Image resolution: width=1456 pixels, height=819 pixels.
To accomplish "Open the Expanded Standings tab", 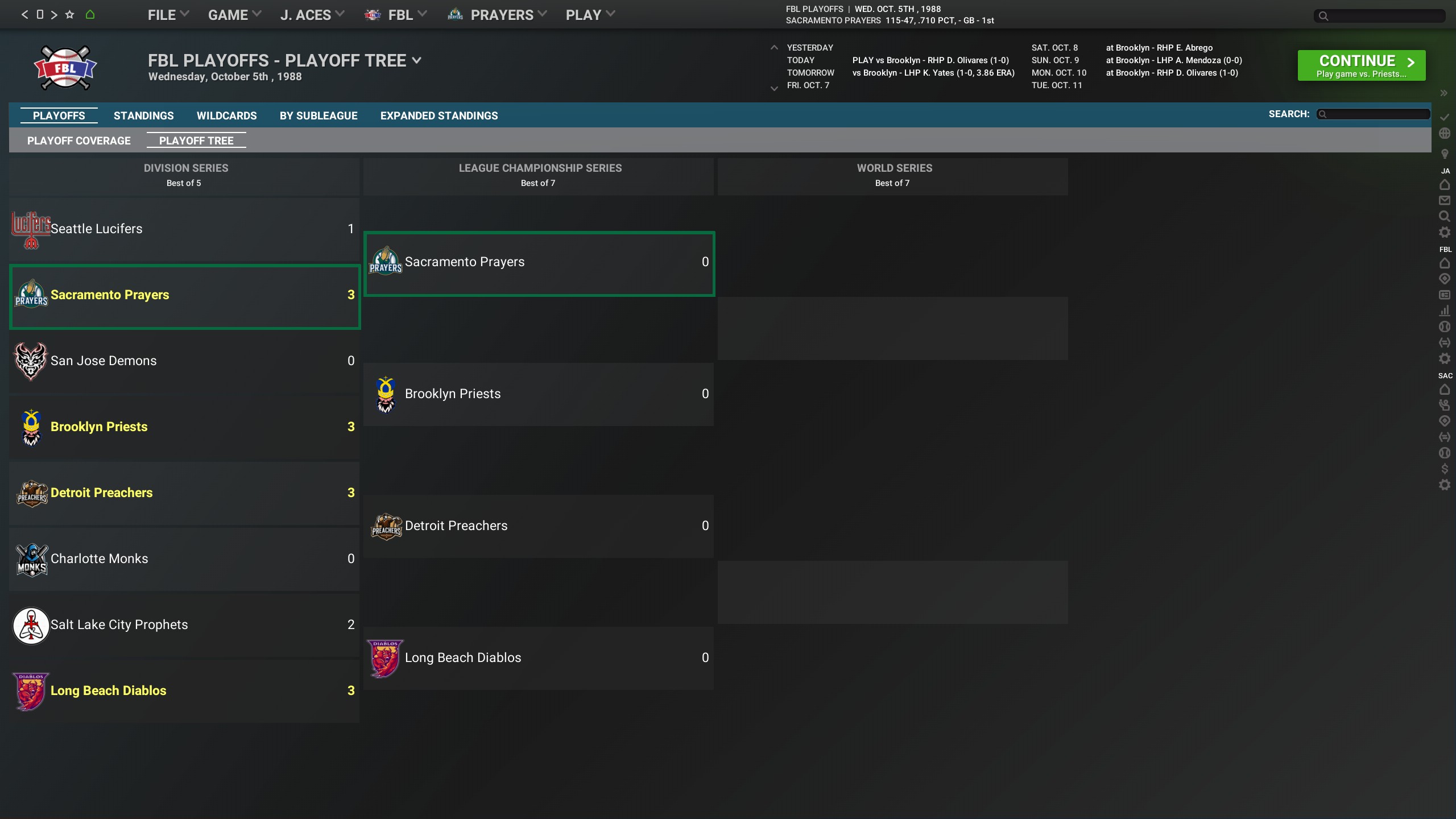I will click(x=439, y=115).
